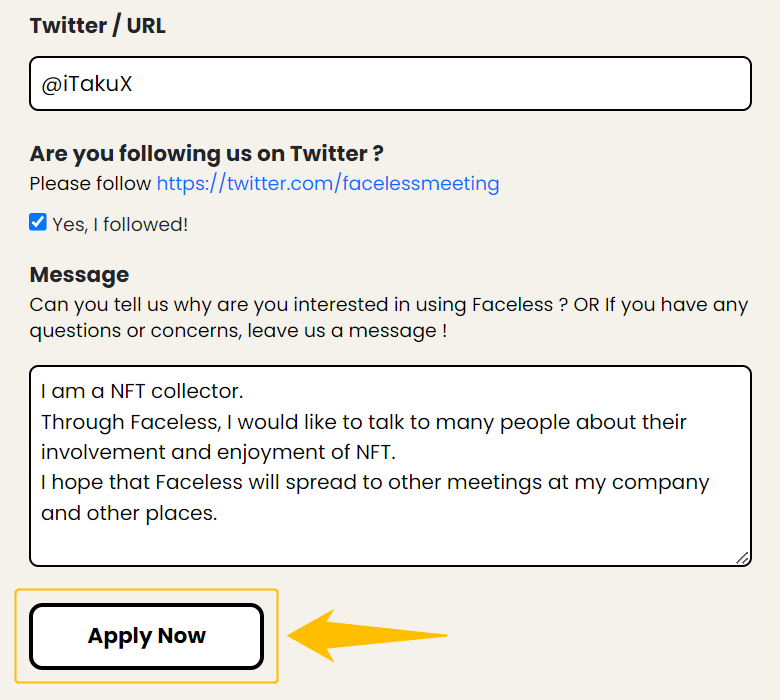Place cursor after "and other places."
Screen dimensions: 780x700
(218, 513)
